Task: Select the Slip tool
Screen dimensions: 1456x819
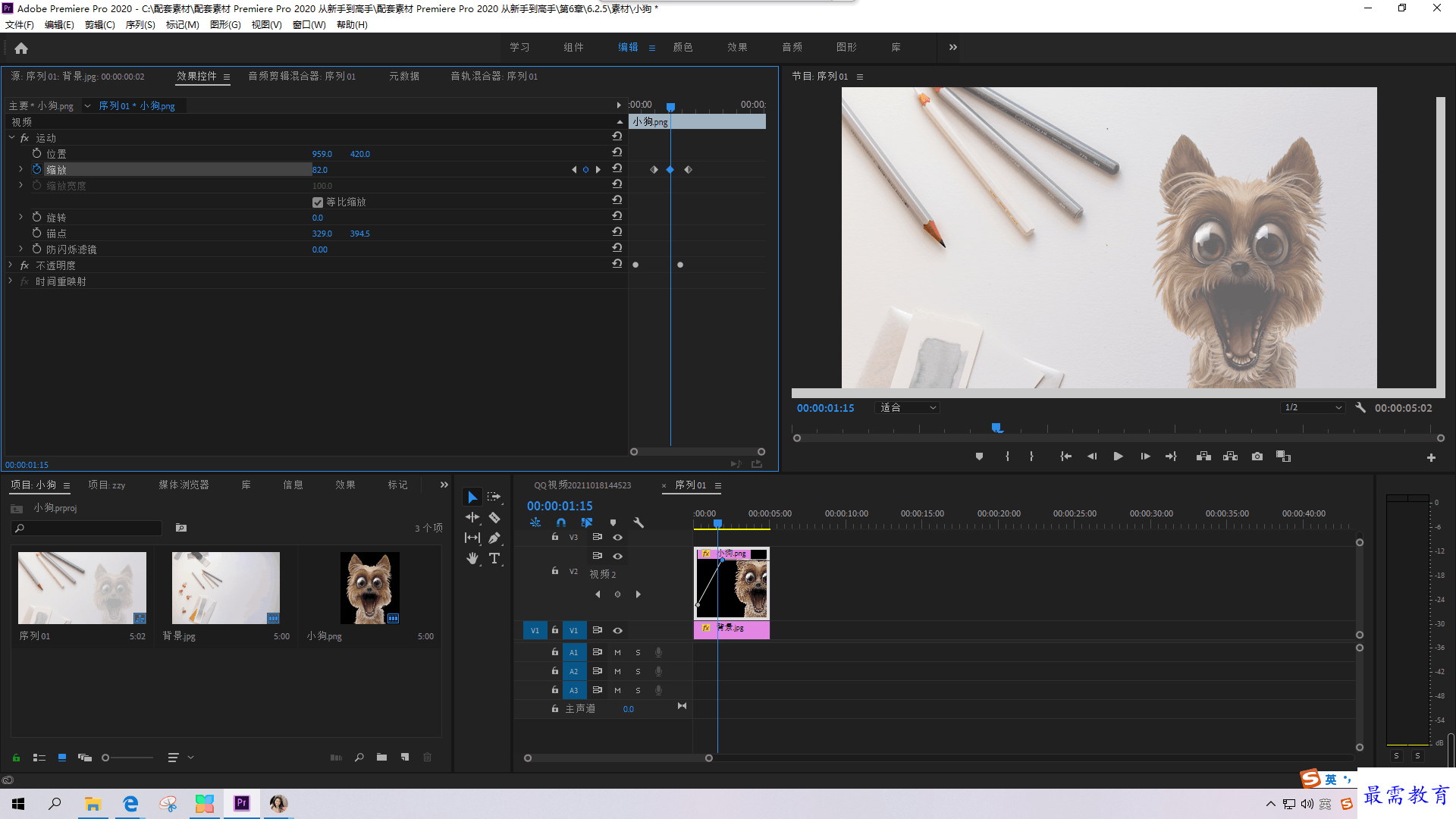Action: click(472, 538)
